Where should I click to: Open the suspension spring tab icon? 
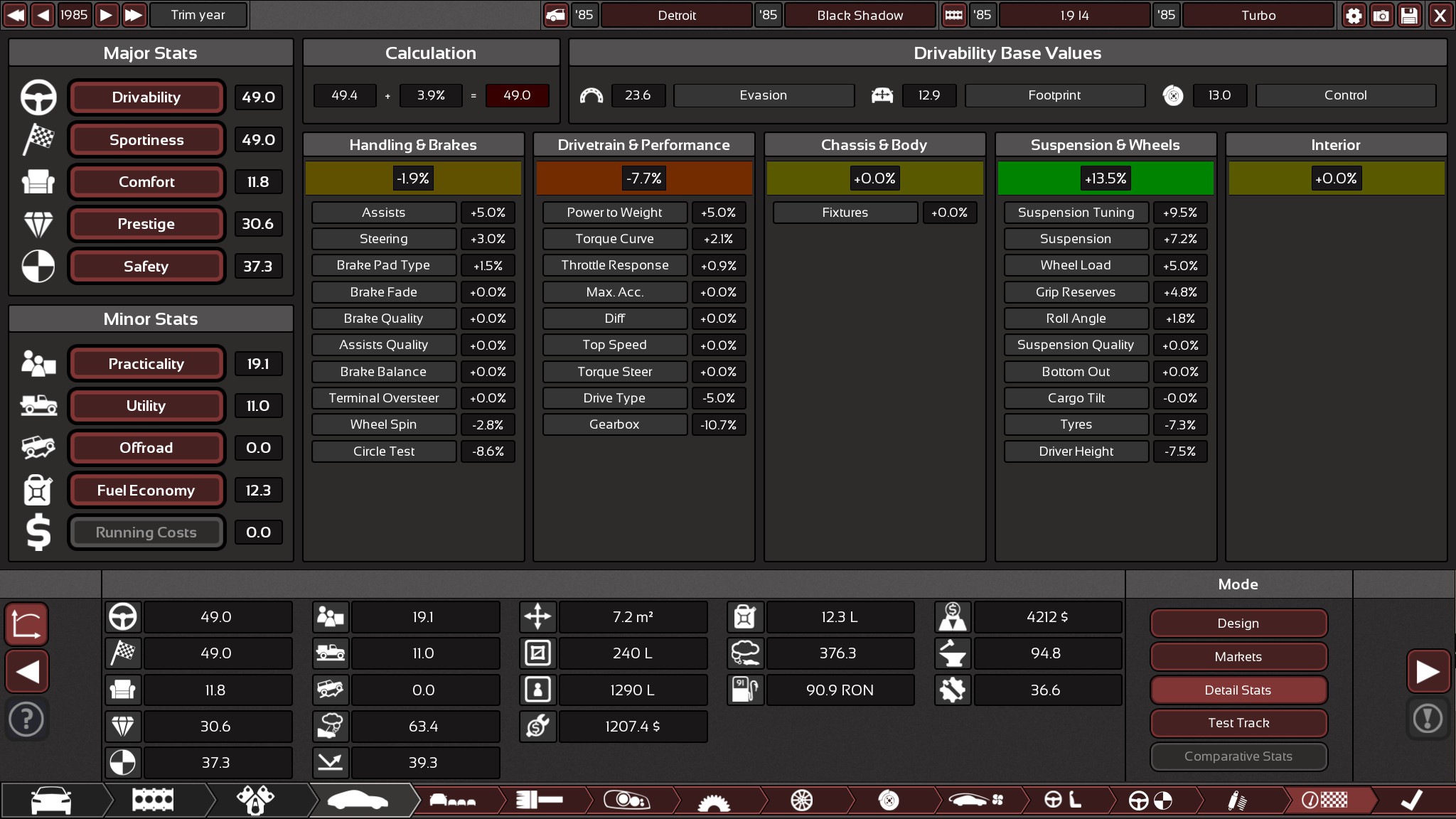tap(1238, 801)
